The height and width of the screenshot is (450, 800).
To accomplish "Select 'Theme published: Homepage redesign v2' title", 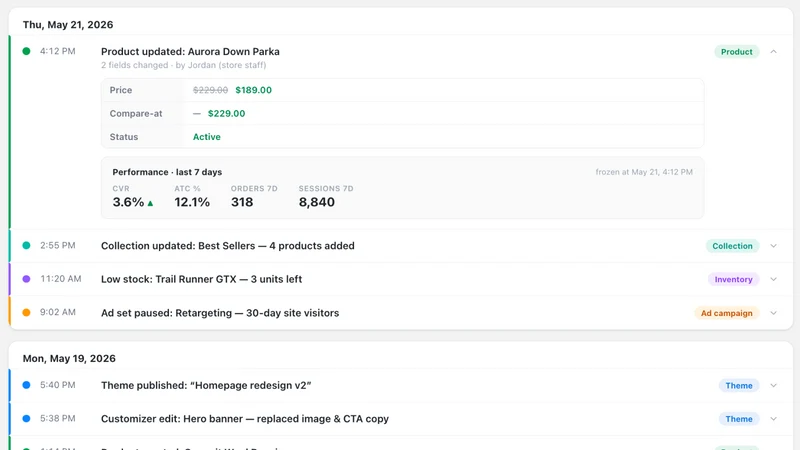I will 206,385.
